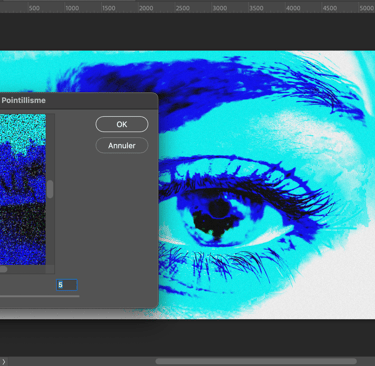Click the document's bottom horizontal scrollbar
The width and height of the screenshot is (375, 366).
coord(256,361)
